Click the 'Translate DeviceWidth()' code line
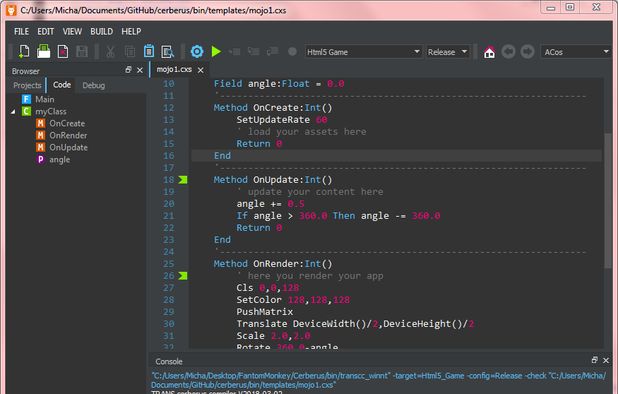This screenshot has width=618, height=394. pyautogui.click(x=355, y=324)
